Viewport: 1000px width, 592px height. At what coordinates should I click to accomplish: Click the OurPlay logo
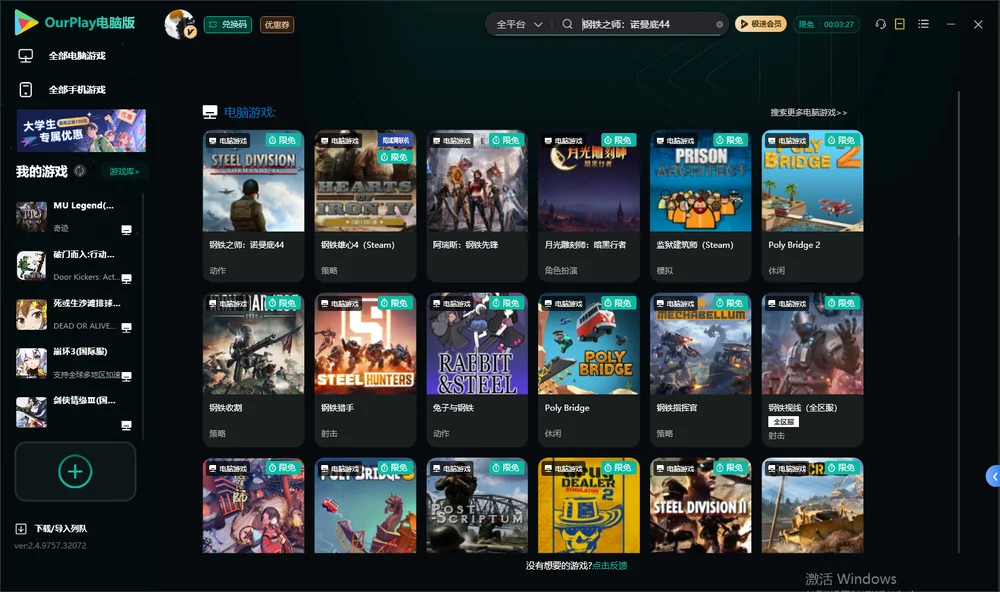tap(75, 23)
